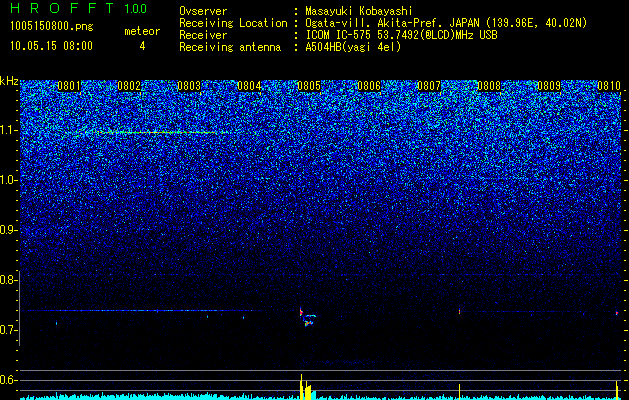629x400 pixels.
Task: Click the 0808 time marker
Action: 489,86
